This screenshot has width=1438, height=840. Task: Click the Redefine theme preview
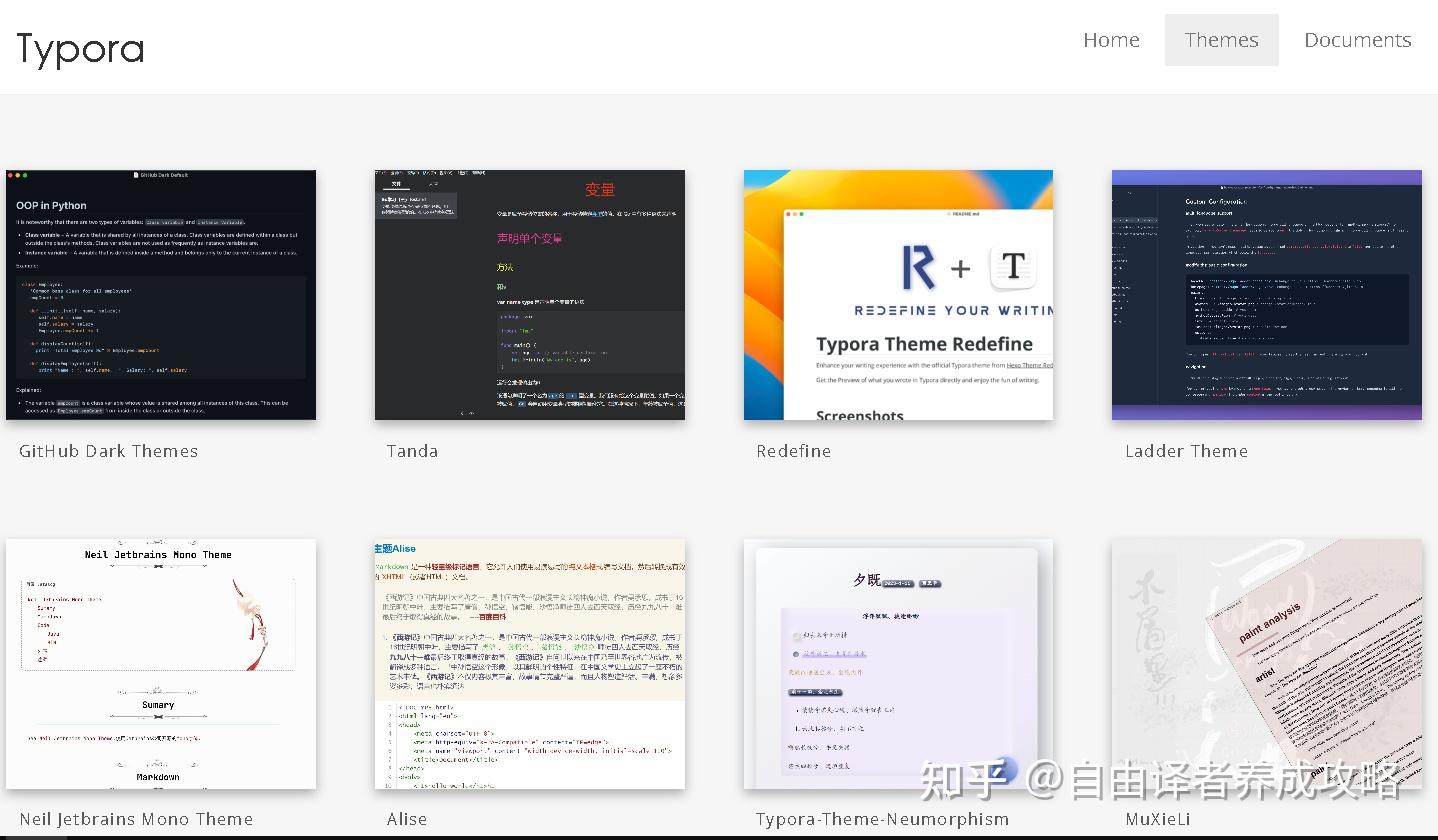coord(897,294)
